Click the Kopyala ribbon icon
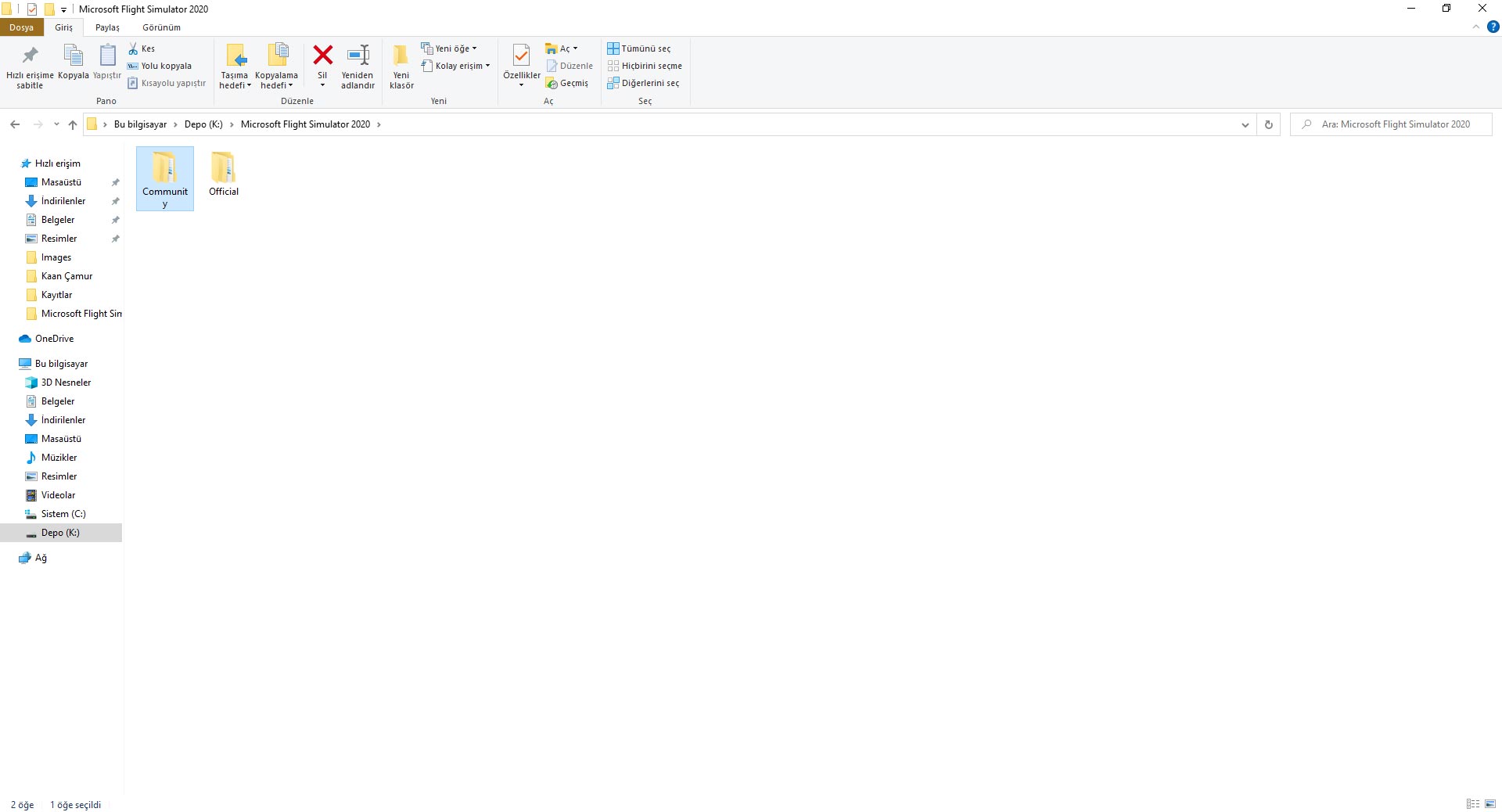The image size is (1502, 812). [x=73, y=62]
